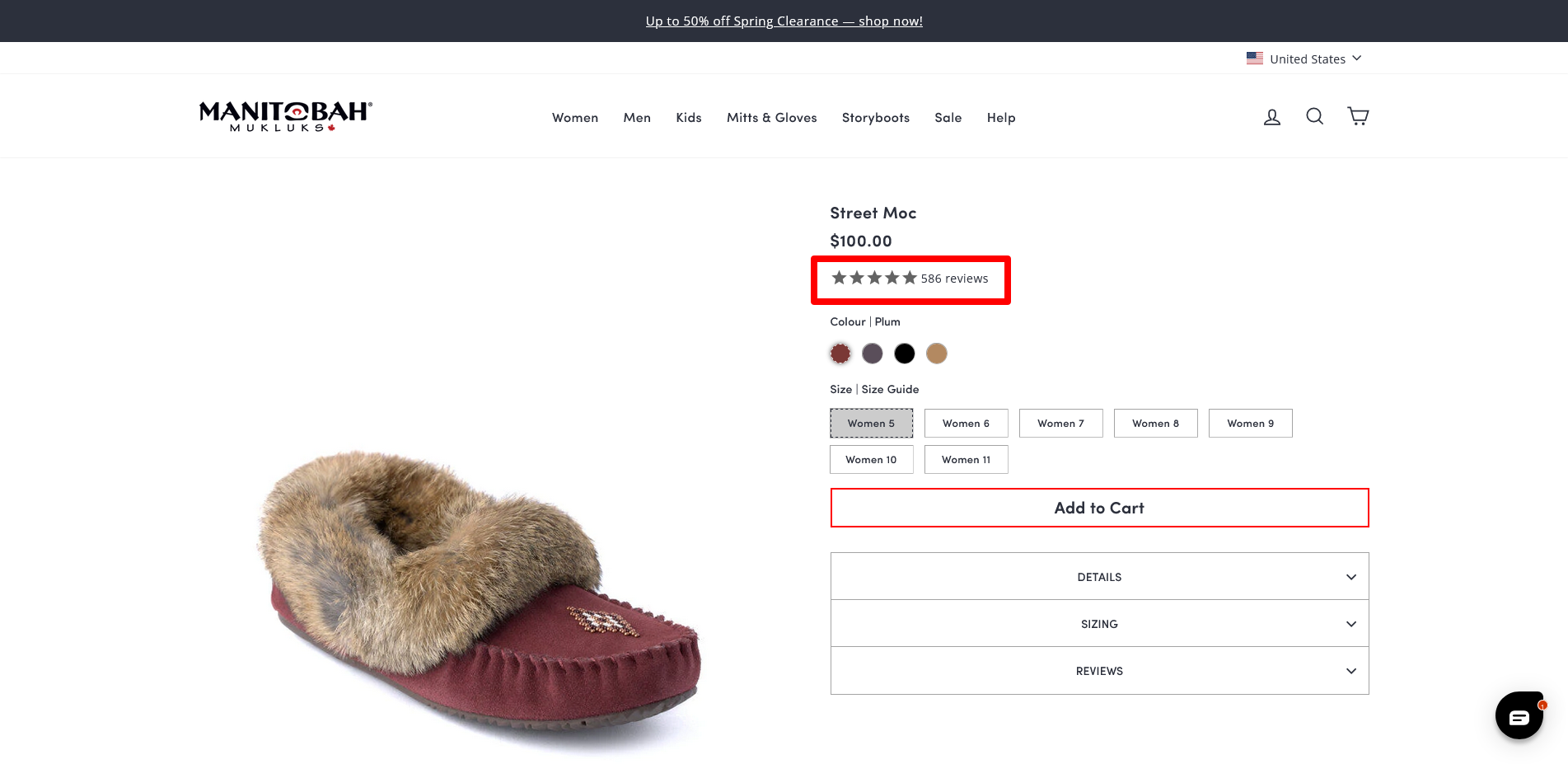Expand the Reviews accordion chevron

pos(1350,671)
